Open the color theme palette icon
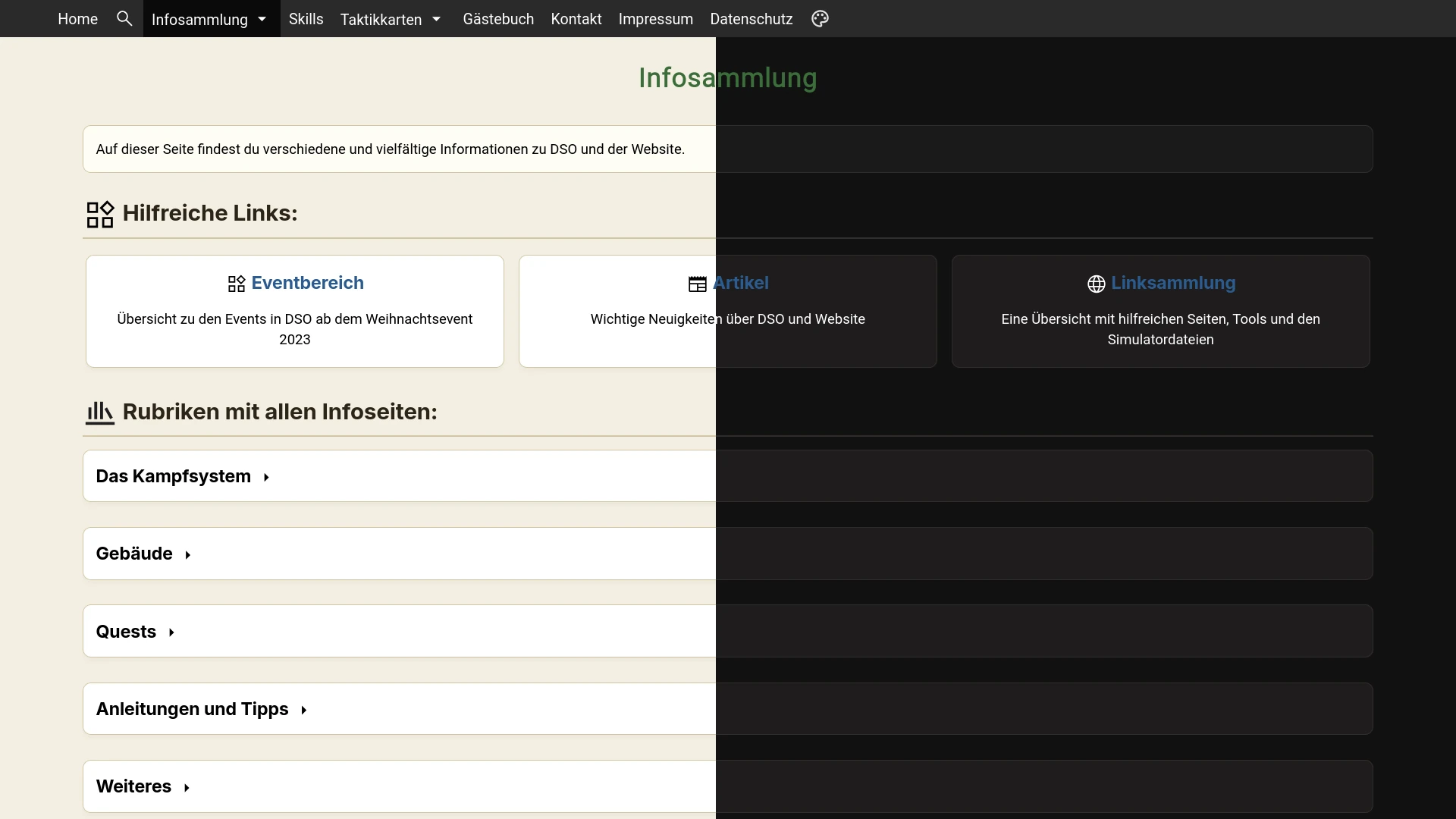Screen dimensions: 1456x819 pos(820,19)
